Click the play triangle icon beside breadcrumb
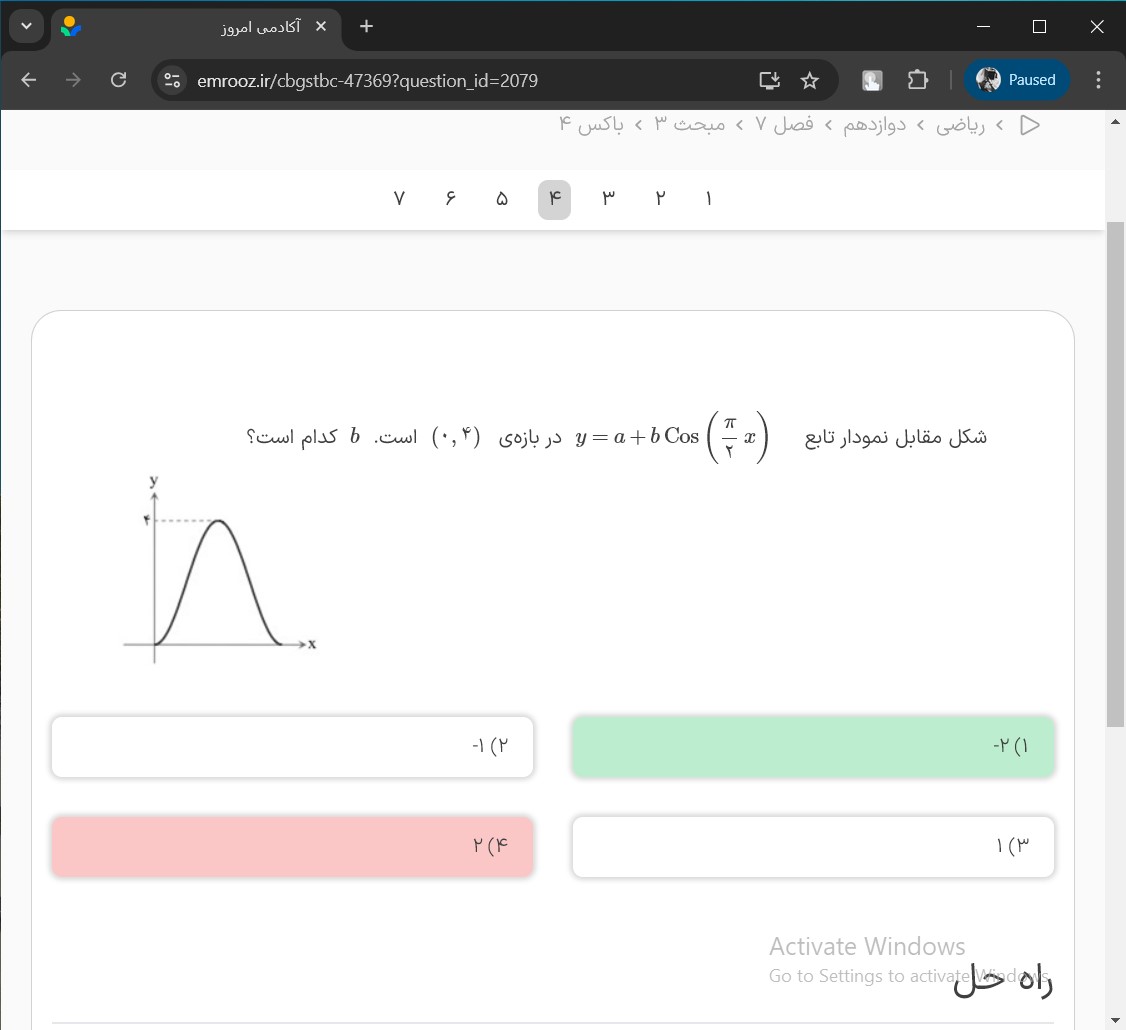 (x=1029, y=125)
